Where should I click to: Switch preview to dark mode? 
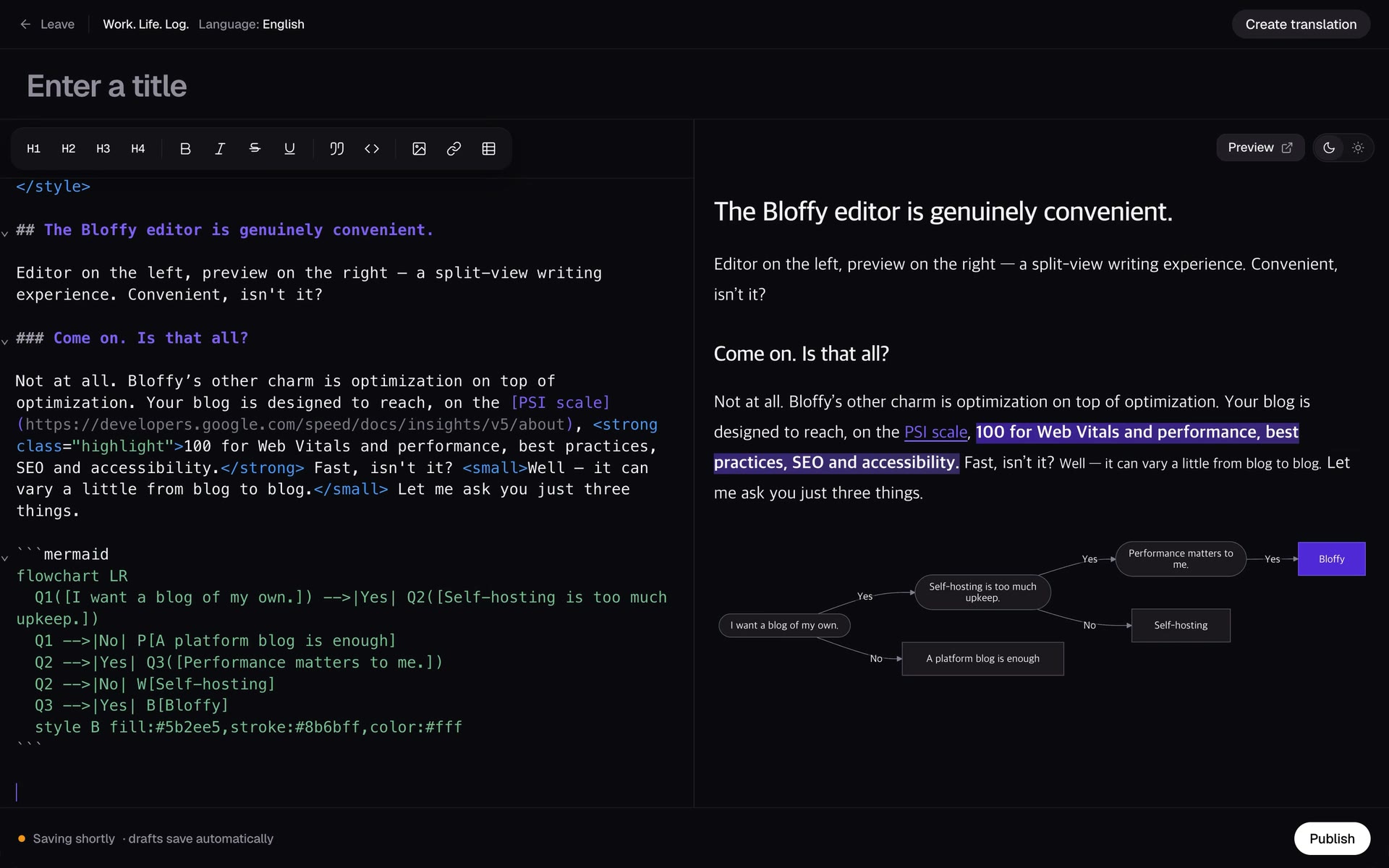pos(1329,148)
